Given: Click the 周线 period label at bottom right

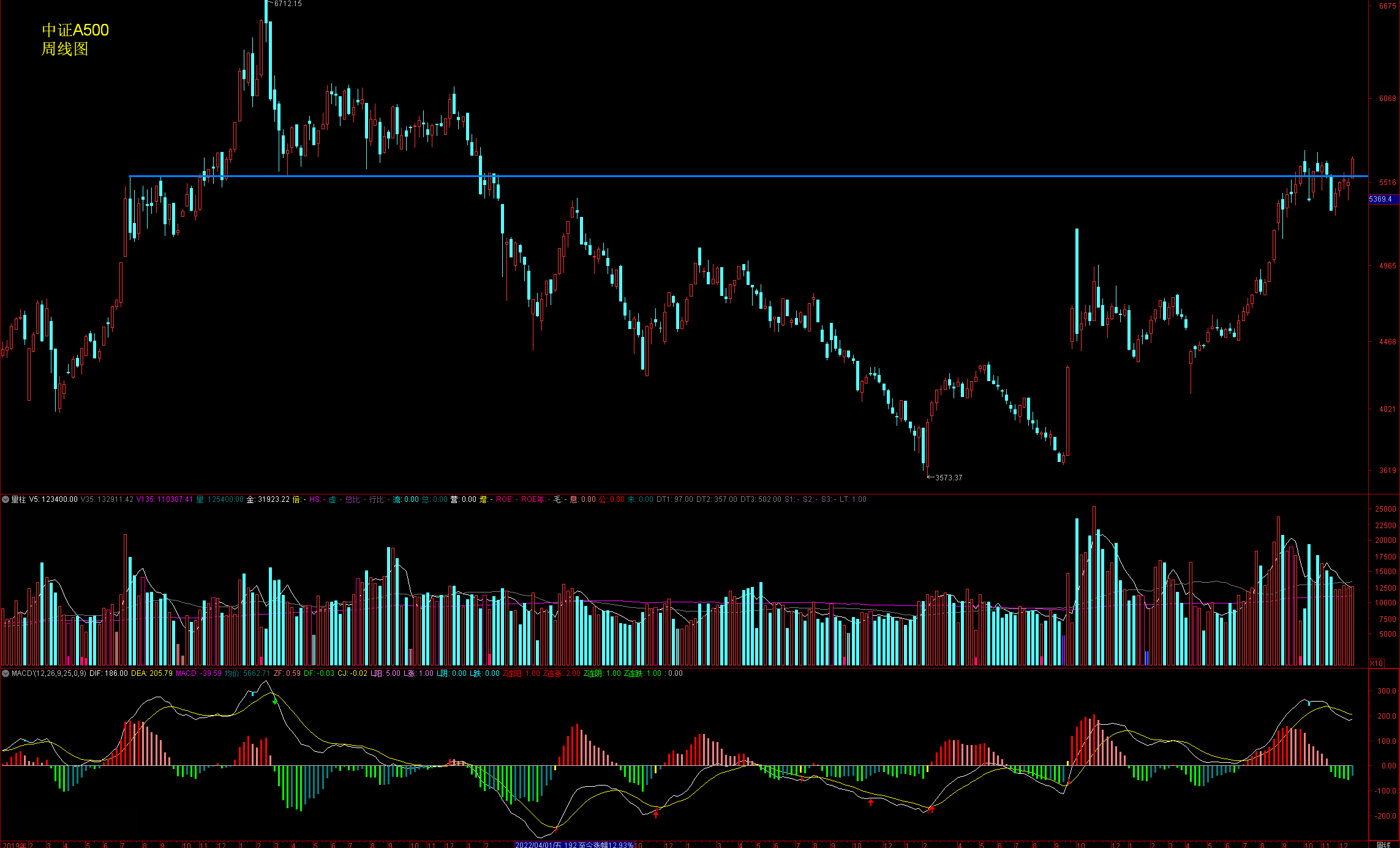Looking at the screenshot, I should point(1383,844).
